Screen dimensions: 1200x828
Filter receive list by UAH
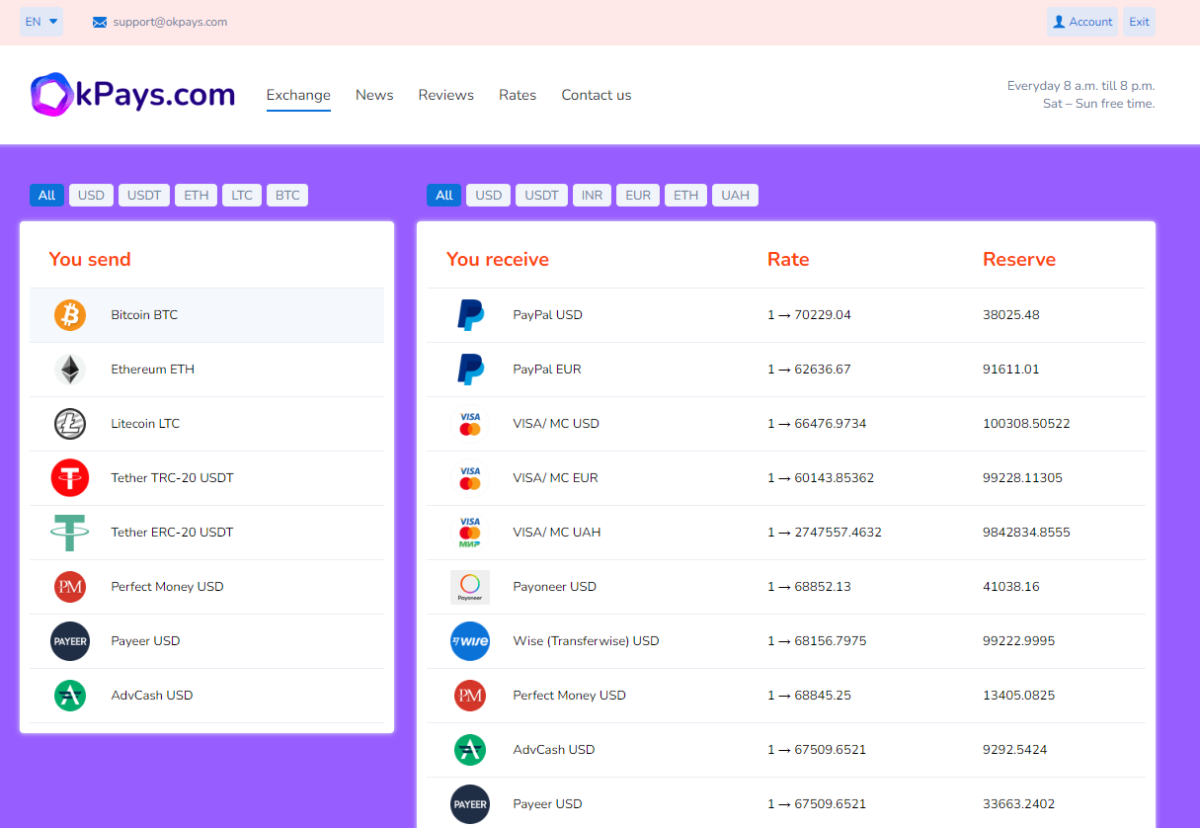coord(735,195)
